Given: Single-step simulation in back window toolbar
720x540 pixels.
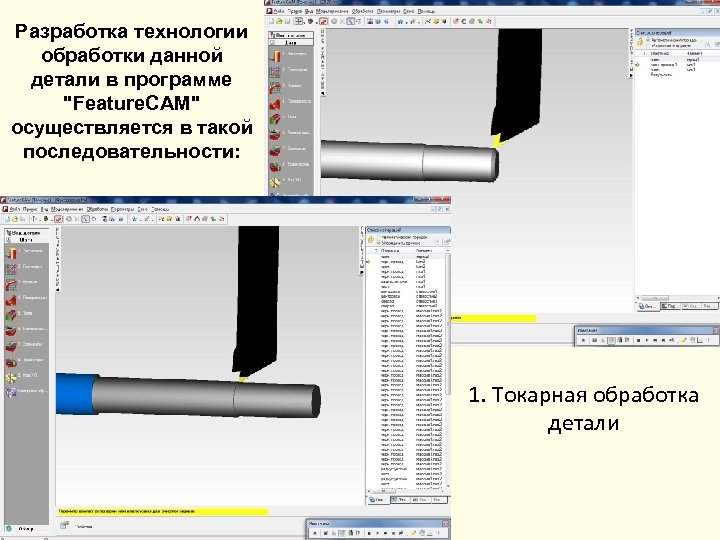Looking at the screenshot, I should (x=655, y=340).
